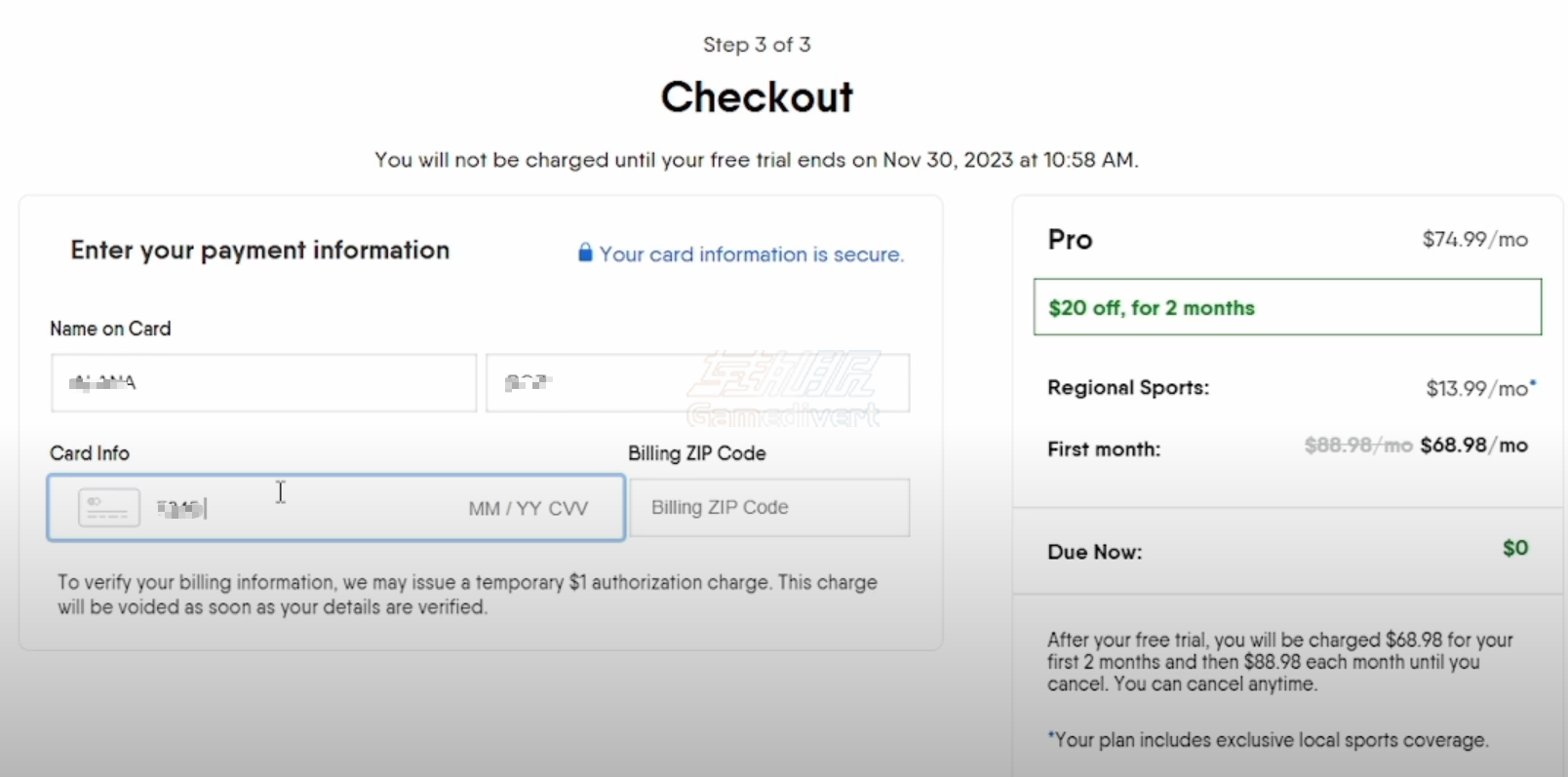The height and width of the screenshot is (777, 1568).
Task: Select the Billing ZIP Code input box
Action: [x=769, y=507]
